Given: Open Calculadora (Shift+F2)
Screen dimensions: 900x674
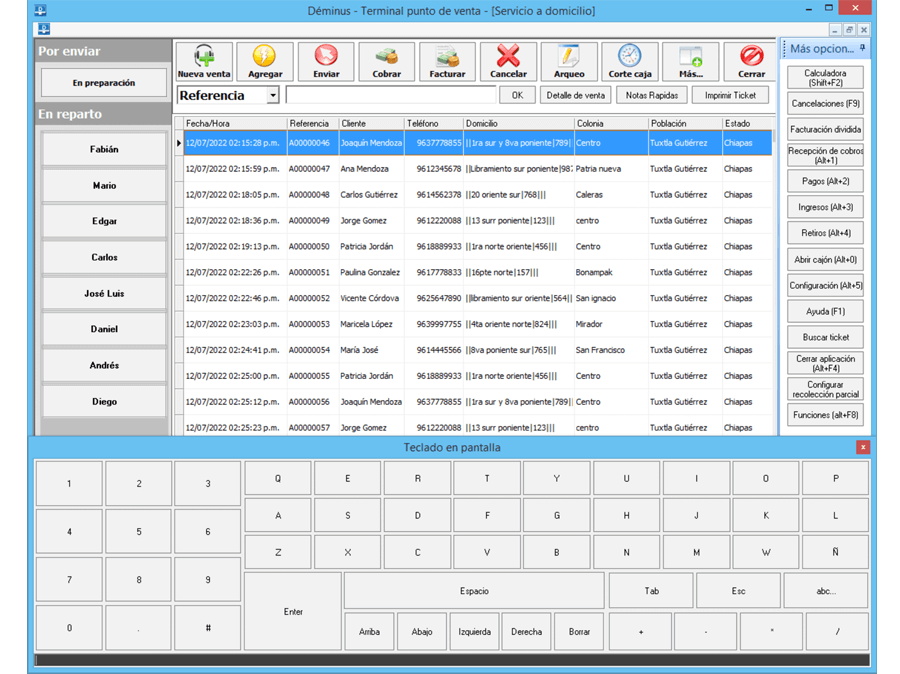Looking at the screenshot, I should pyautogui.click(x=825, y=78).
